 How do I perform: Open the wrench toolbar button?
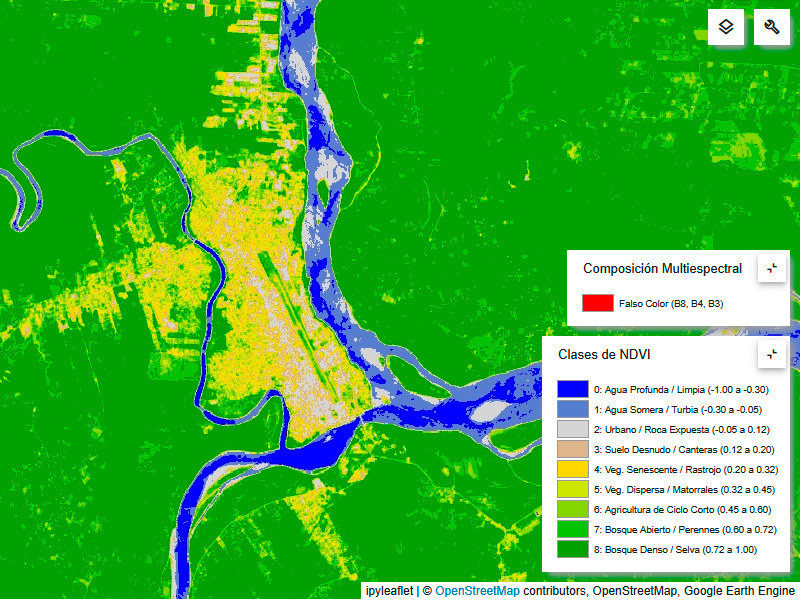click(x=771, y=27)
